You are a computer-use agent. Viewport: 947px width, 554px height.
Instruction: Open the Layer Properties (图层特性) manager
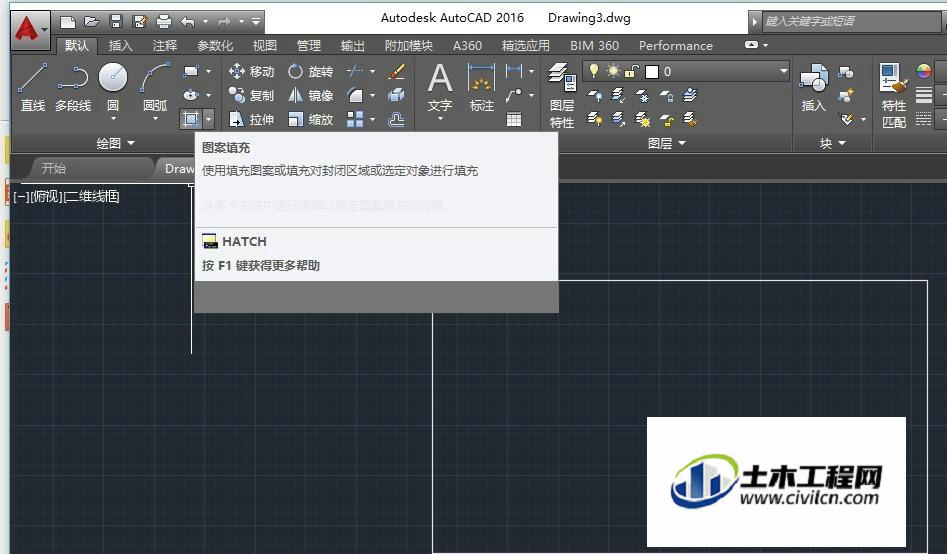pos(562,95)
